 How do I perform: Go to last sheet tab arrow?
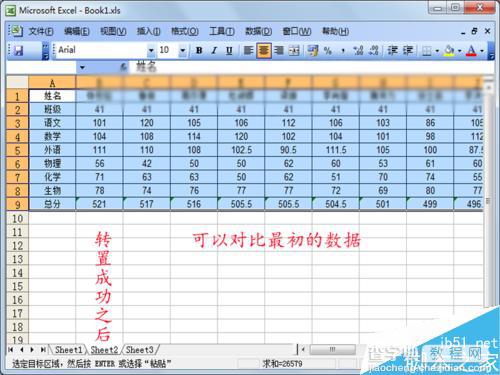point(43,350)
